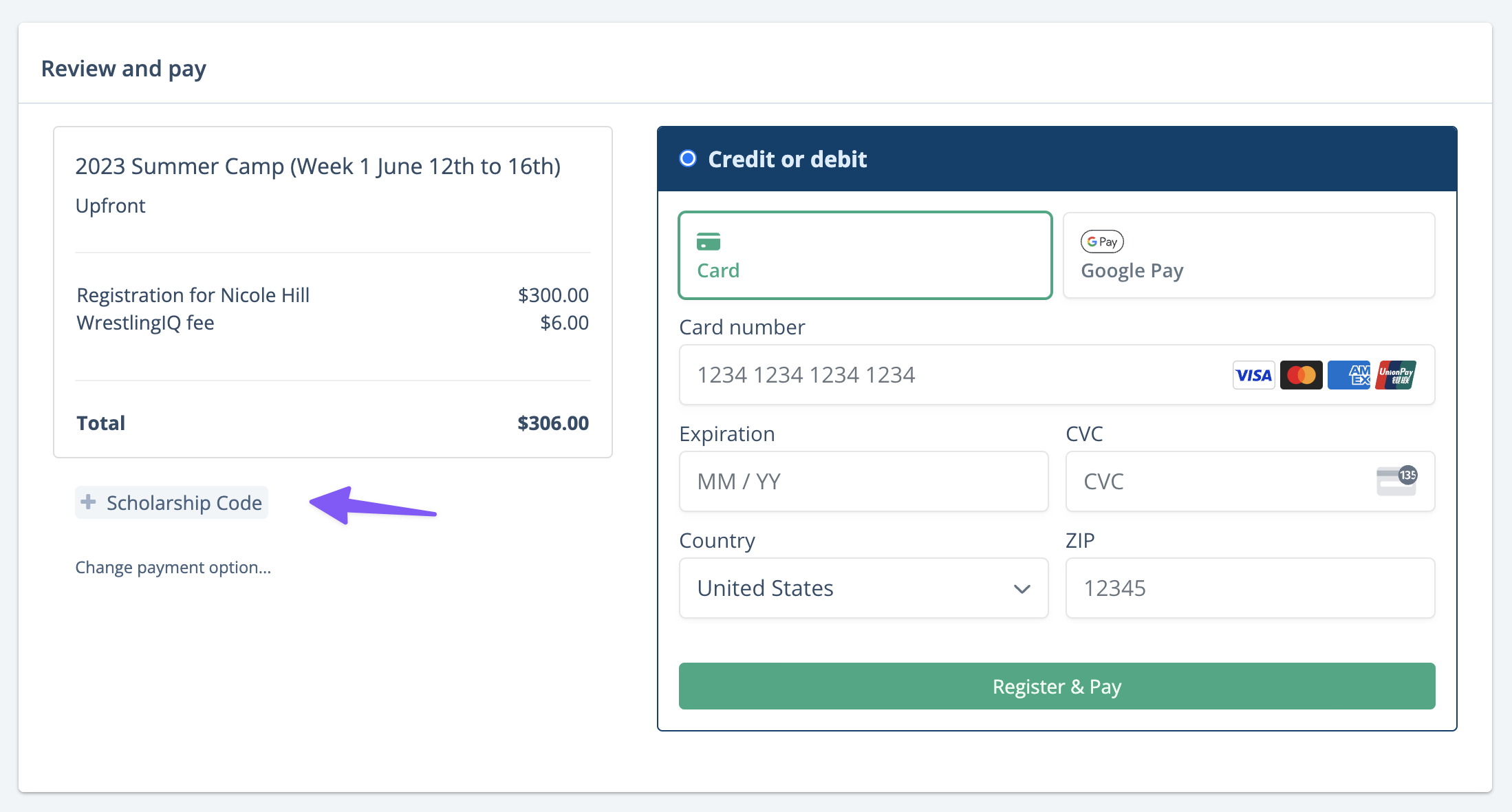1512x812 pixels.
Task: Click the plus icon beside Scholarship Code
Action: click(88, 502)
